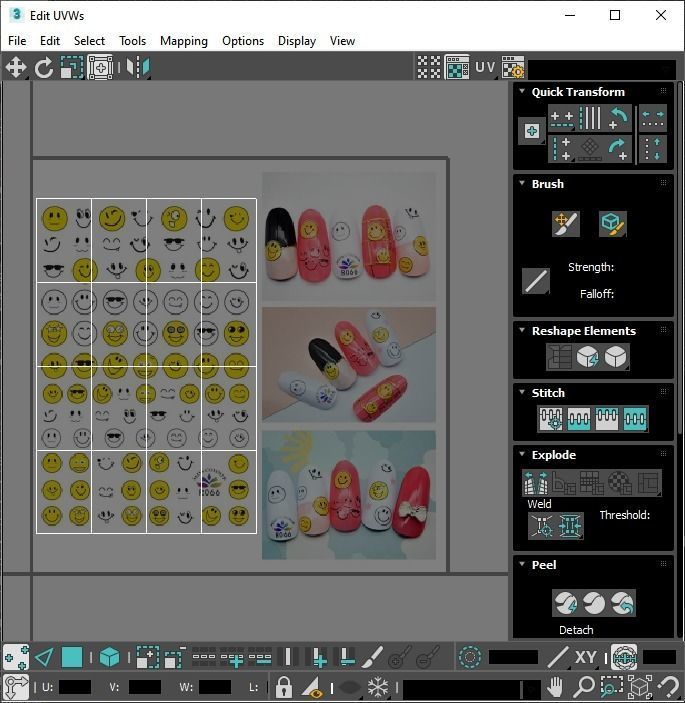Viewport: 685px width, 703px height.
Task: Collapse the Quick Transform rollout
Action: click(x=522, y=91)
